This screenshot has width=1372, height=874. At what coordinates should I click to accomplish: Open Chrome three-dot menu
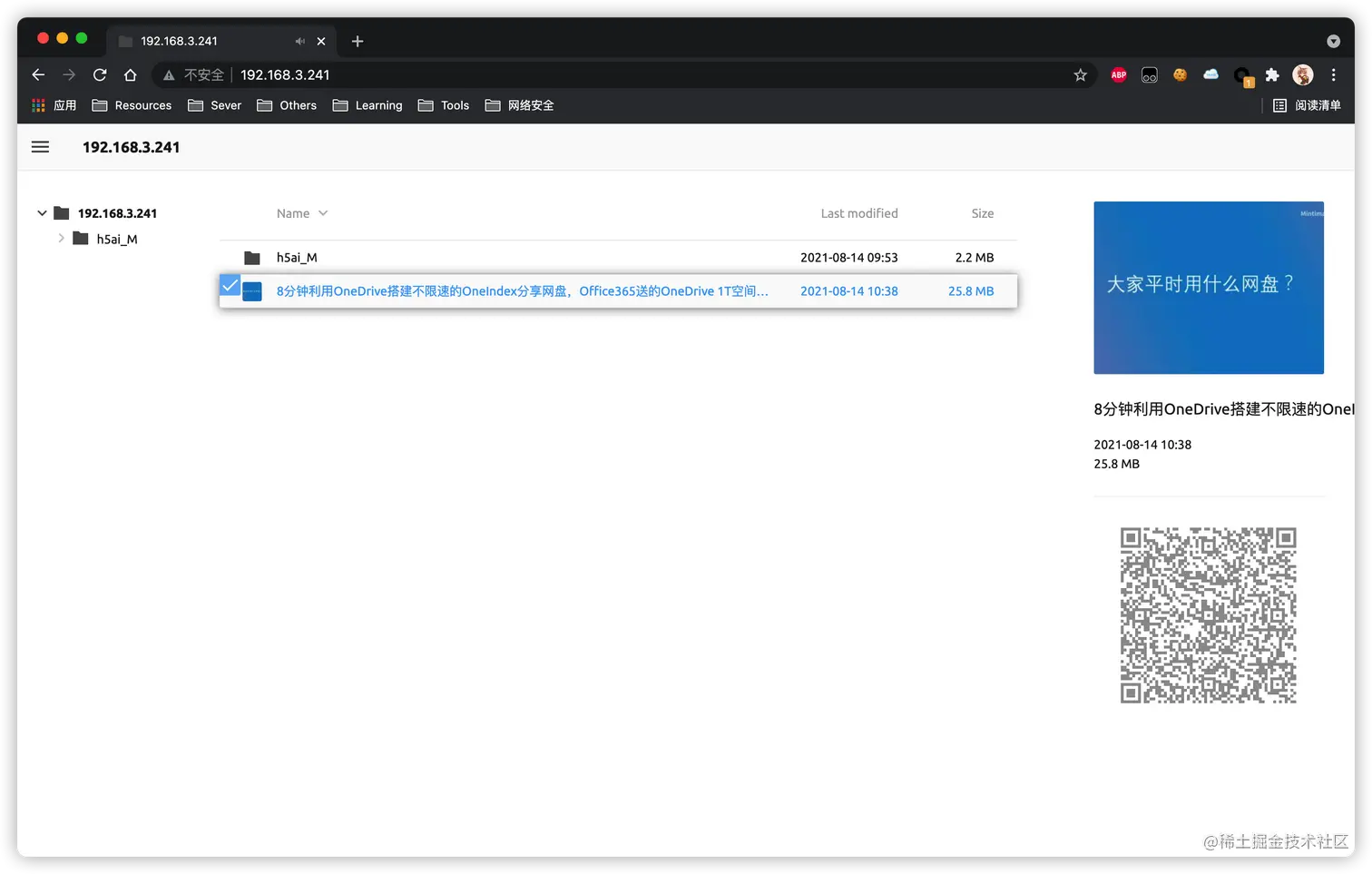point(1333,75)
